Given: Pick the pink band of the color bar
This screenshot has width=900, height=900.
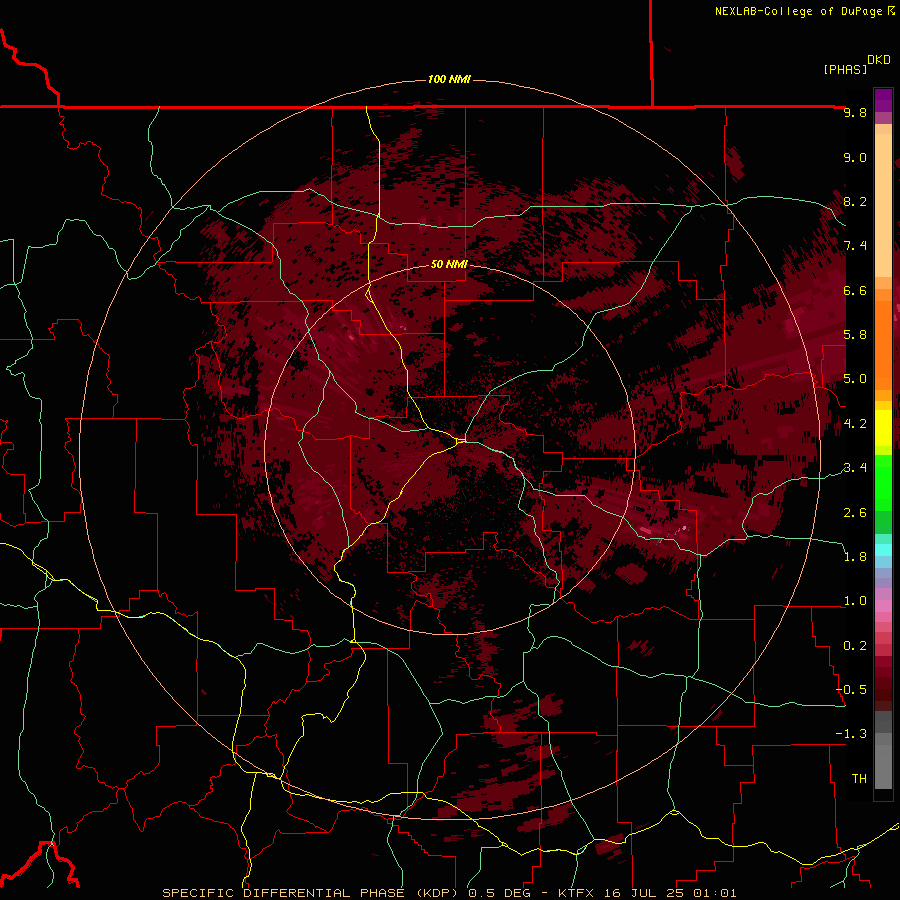Looking at the screenshot, I should point(883,606).
